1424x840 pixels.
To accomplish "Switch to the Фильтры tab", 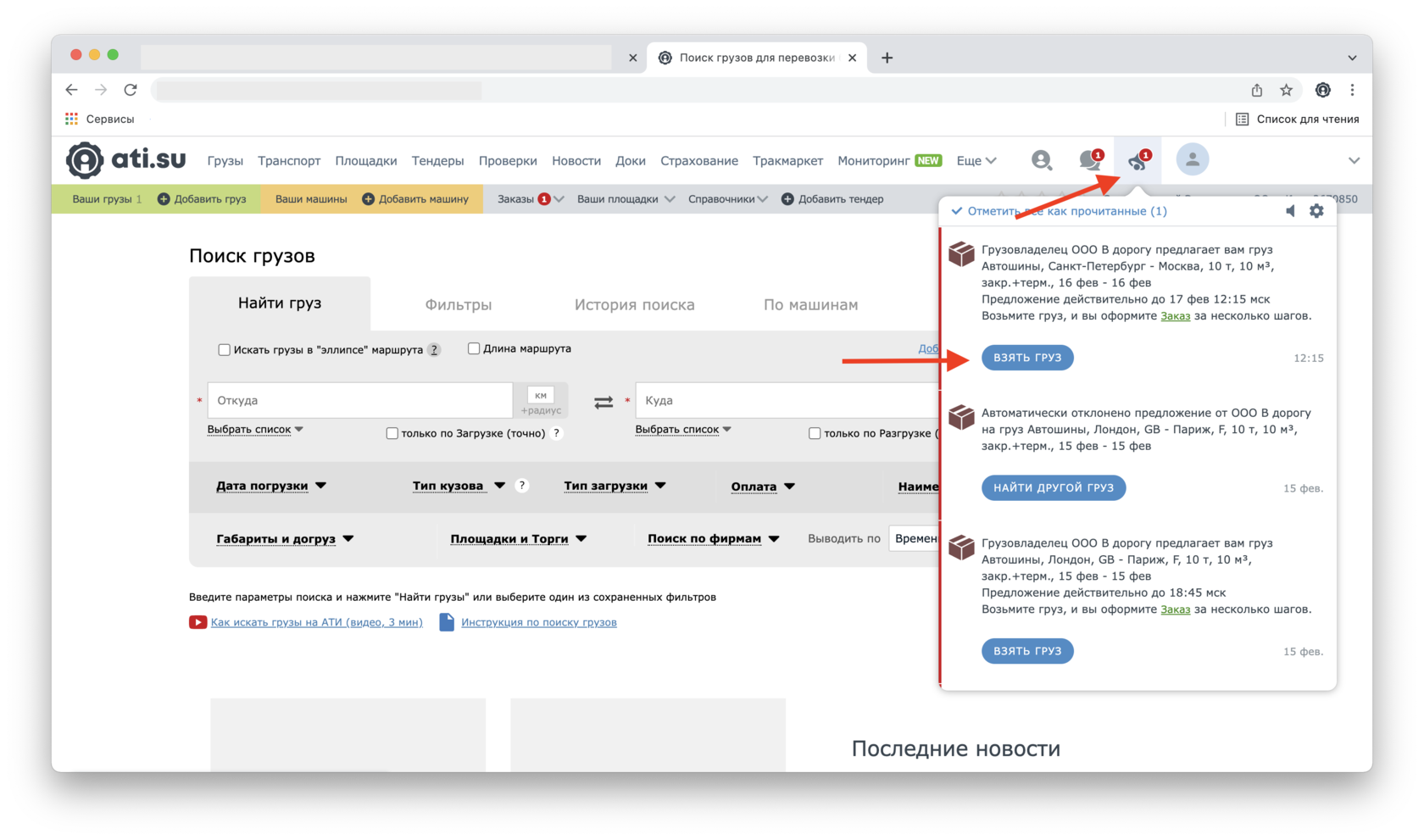I will tap(459, 304).
